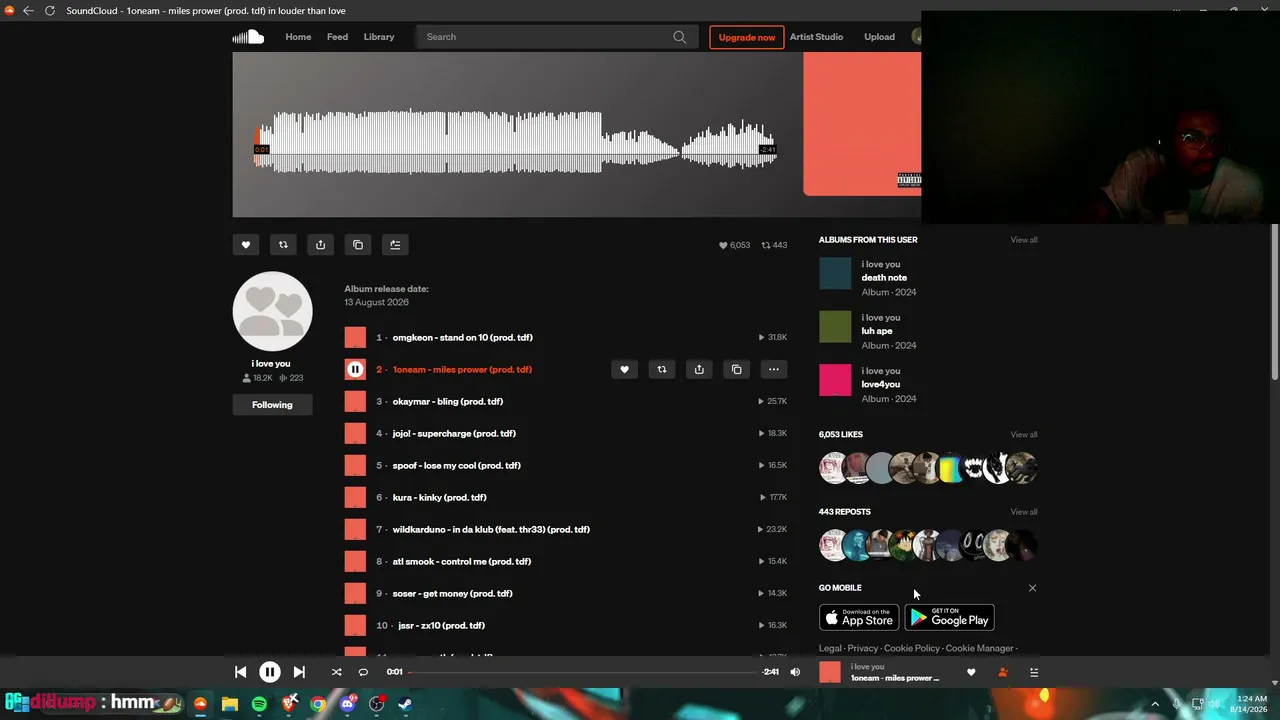Open Discord from the taskbar
This screenshot has height=720, width=1280.
point(347,704)
